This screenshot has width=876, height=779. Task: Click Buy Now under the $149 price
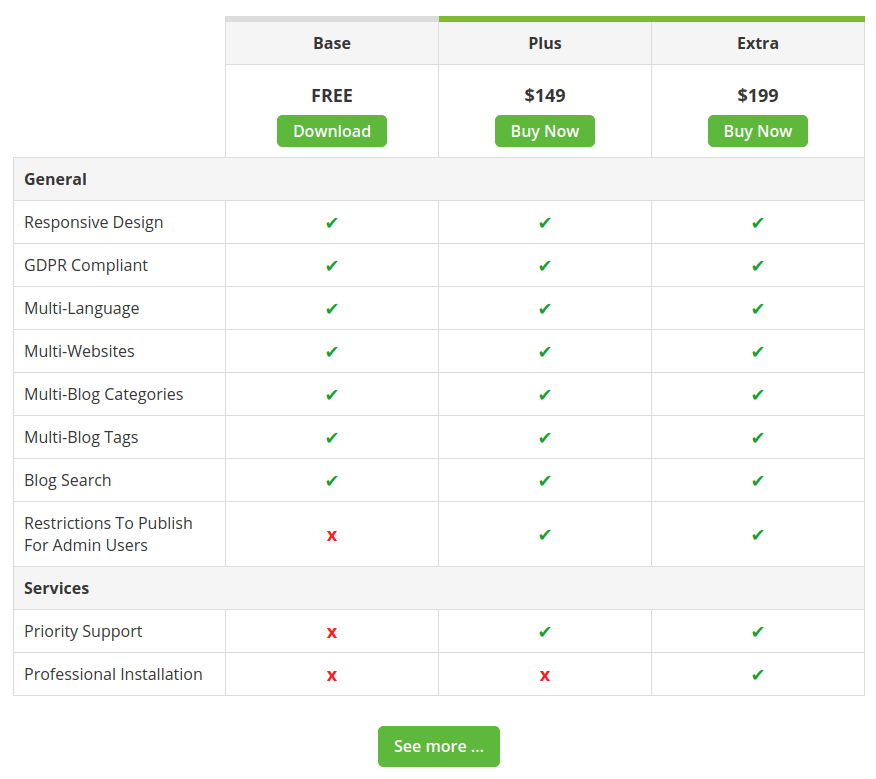click(x=545, y=131)
